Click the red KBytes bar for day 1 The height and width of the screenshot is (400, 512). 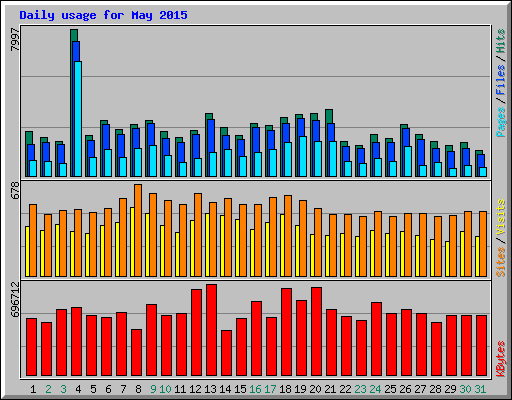pos(31,347)
